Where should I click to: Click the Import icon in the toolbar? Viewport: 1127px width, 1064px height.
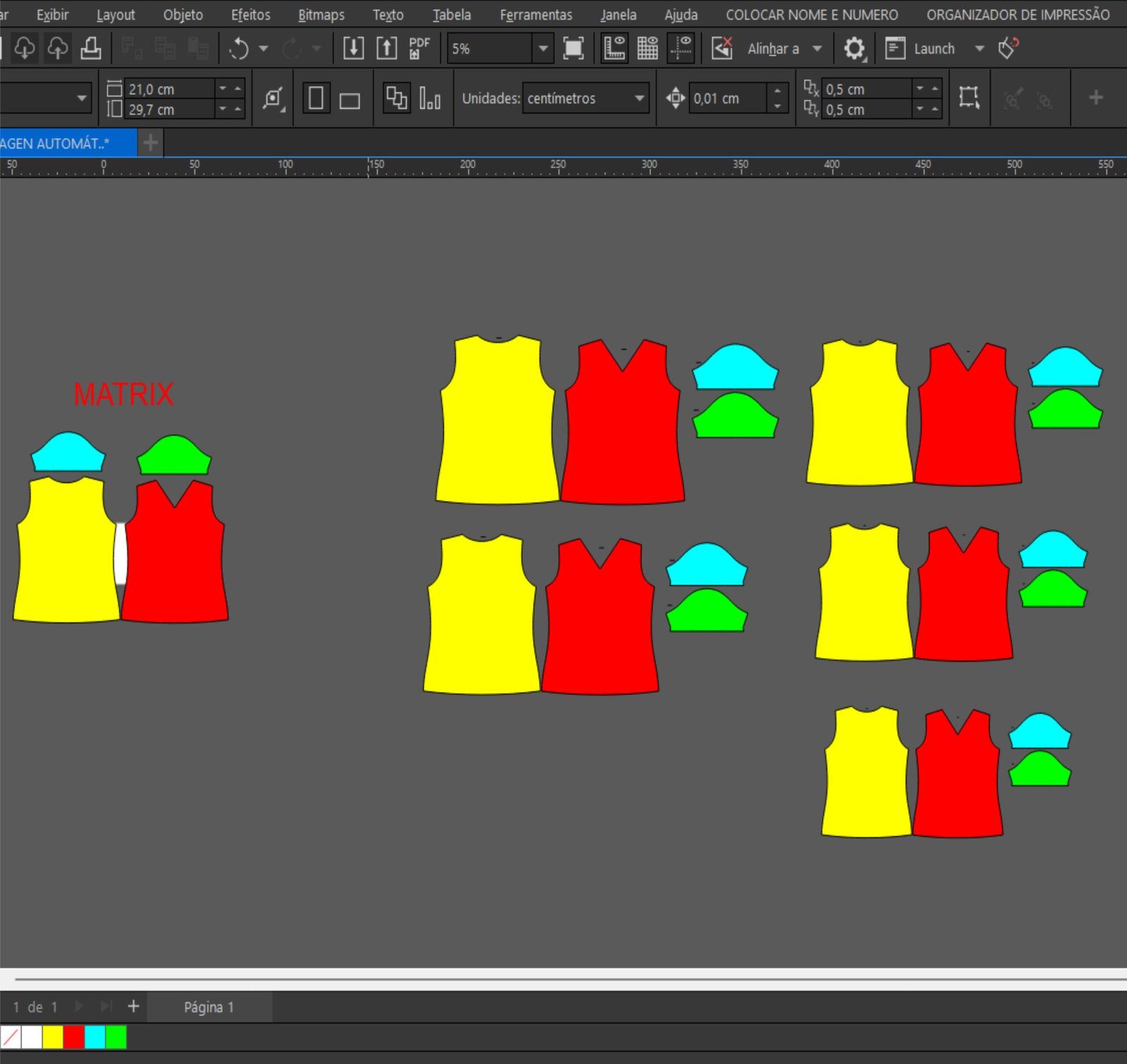(x=353, y=49)
